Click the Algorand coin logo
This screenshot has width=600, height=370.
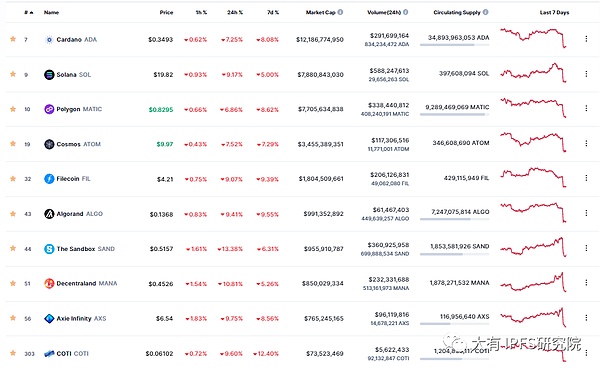[x=49, y=214]
